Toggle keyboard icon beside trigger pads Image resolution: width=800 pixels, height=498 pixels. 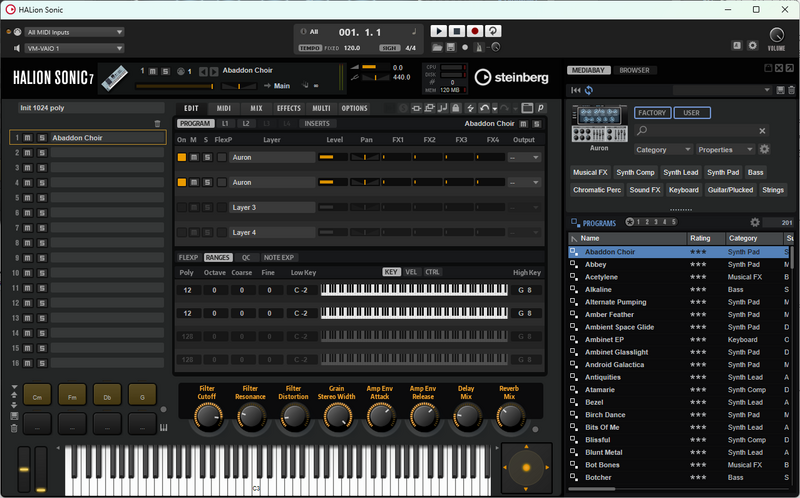pos(163,428)
